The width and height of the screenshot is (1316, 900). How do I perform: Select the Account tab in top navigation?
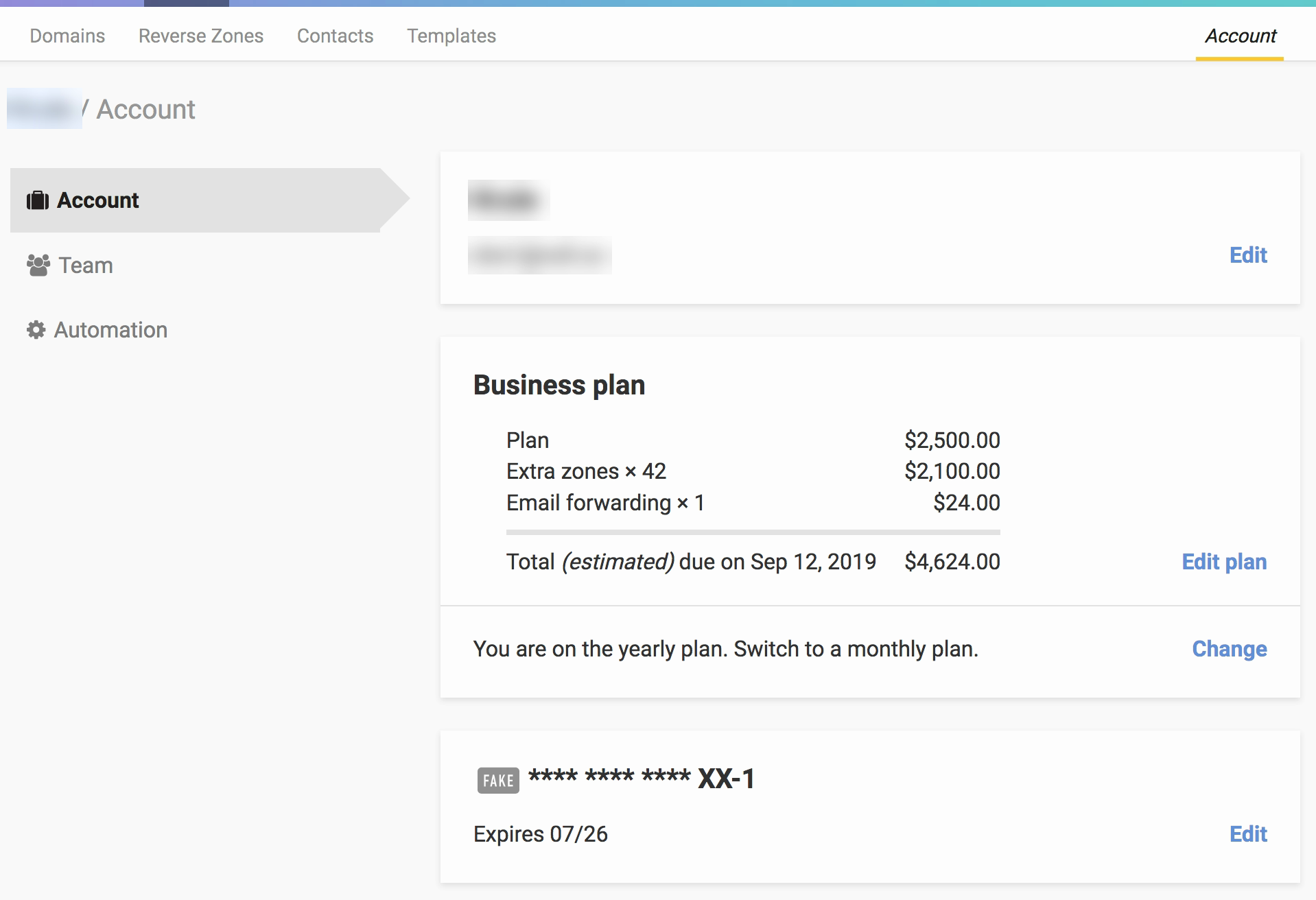click(x=1241, y=36)
